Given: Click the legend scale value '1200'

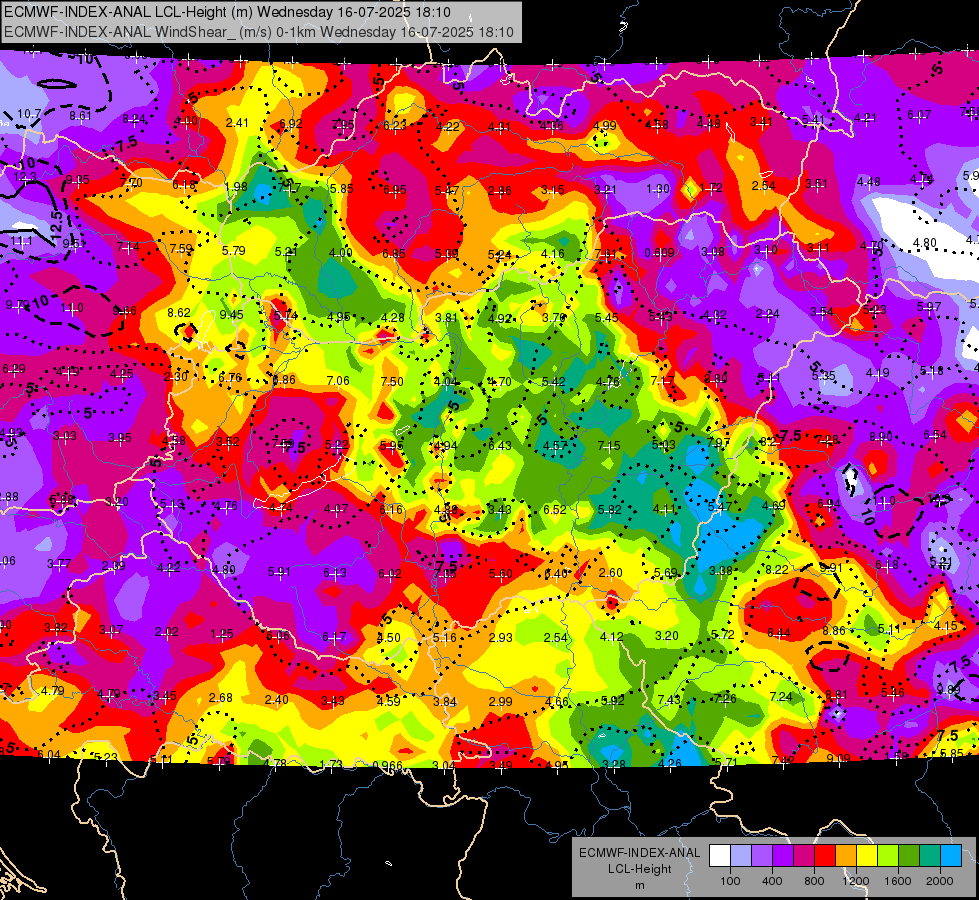Looking at the screenshot, I should point(856,881).
